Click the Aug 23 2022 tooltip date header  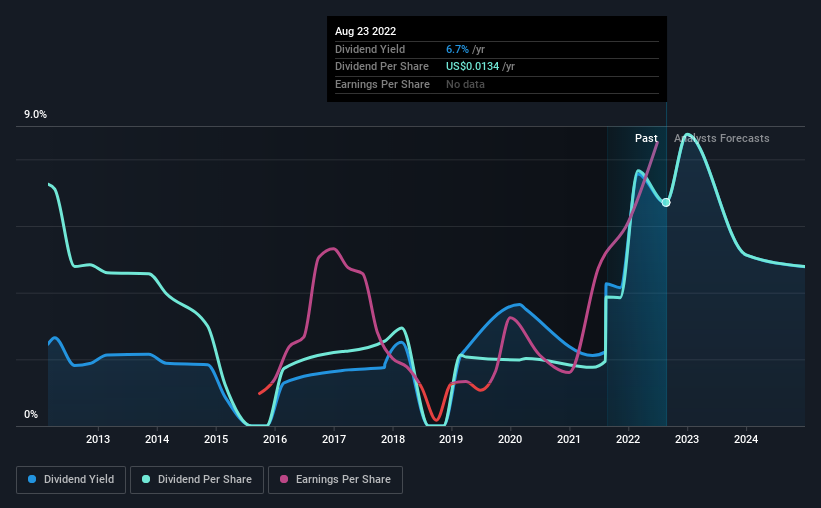[x=365, y=31]
